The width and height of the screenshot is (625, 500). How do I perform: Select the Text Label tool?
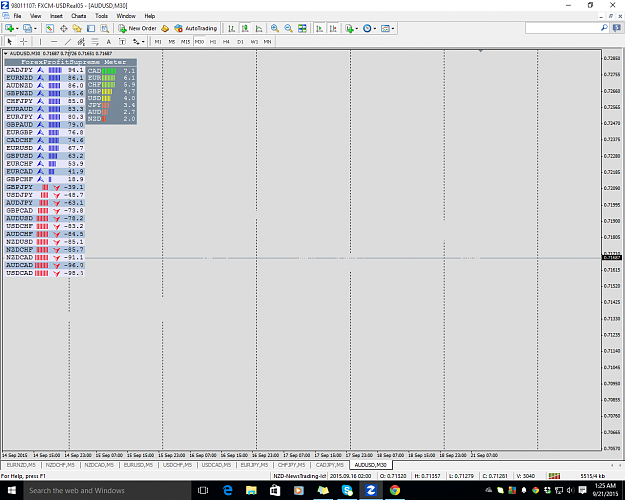click(x=122, y=41)
